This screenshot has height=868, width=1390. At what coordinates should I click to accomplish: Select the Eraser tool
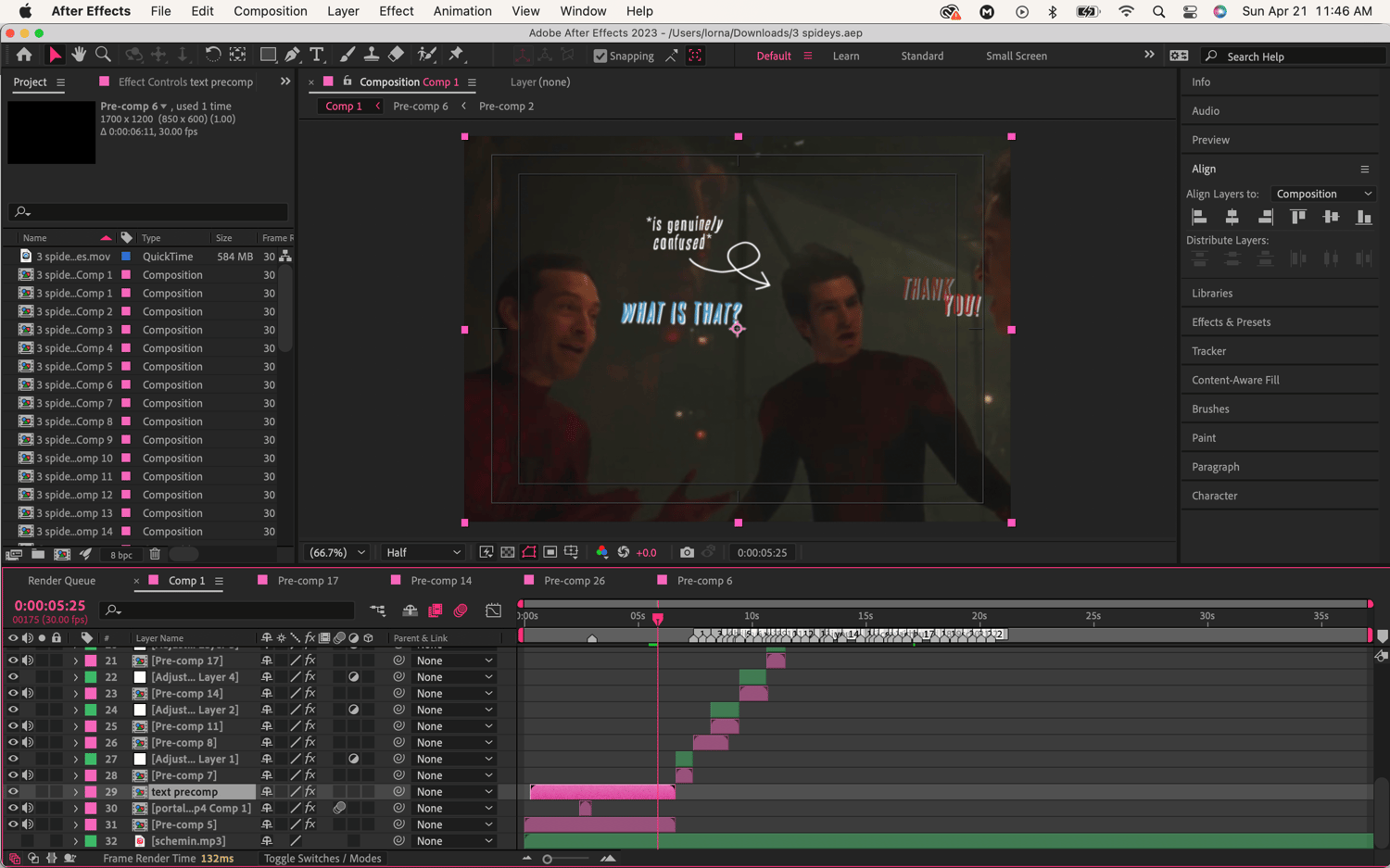tap(396, 56)
